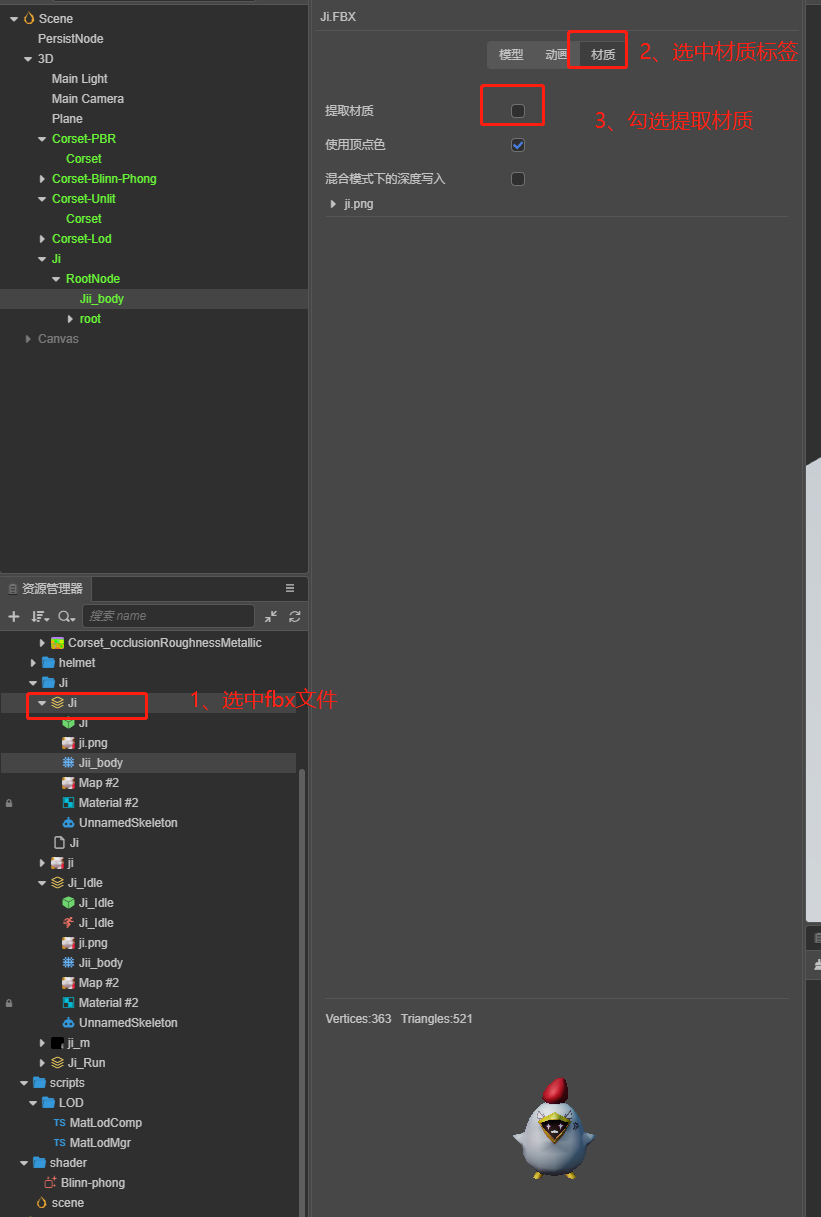Expand the helmet folder

tap(33, 662)
